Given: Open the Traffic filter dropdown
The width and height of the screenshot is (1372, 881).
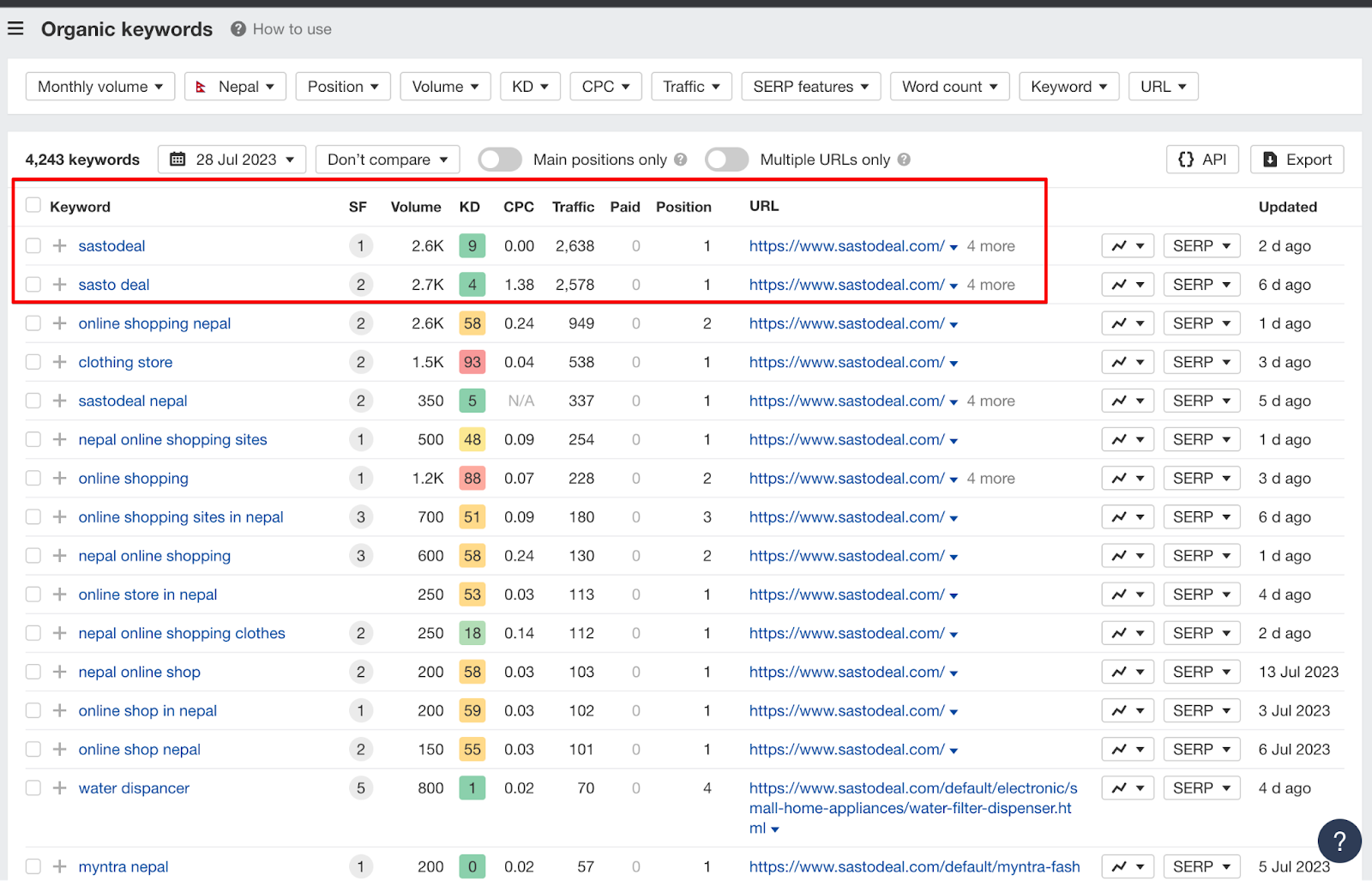Looking at the screenshot, I should click(691, 87).
